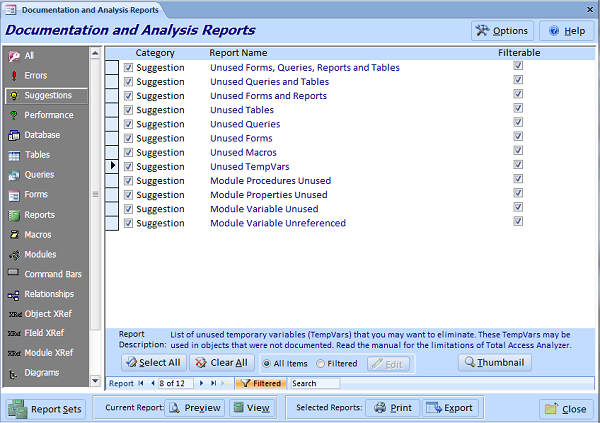This screenshot has height=423, width=600.
Task: Toggle Filterable checkbox for Unused Macros
Action: [518, 150]
